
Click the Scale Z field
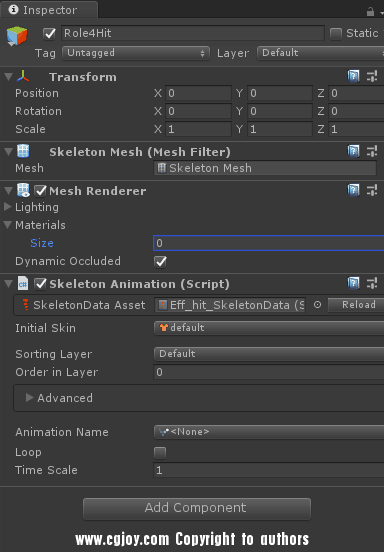(x=356, y=129)
